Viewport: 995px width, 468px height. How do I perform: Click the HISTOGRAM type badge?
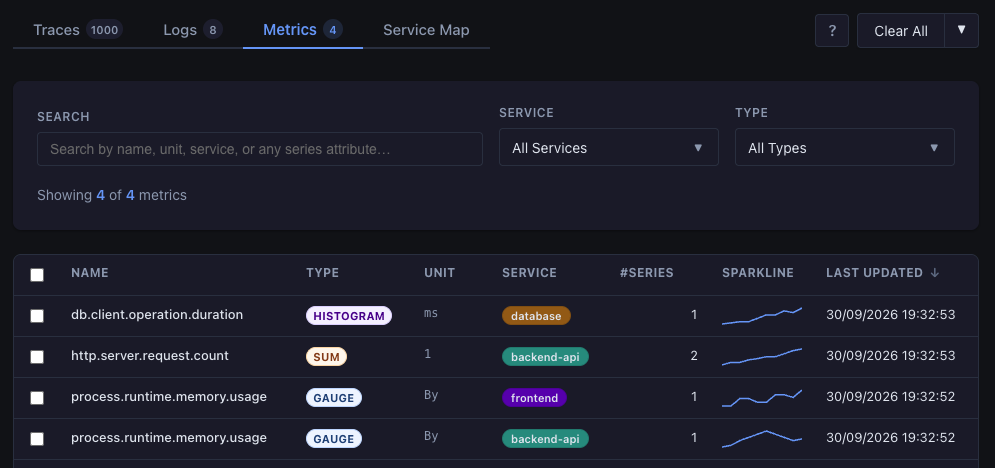tap(348, 316)
